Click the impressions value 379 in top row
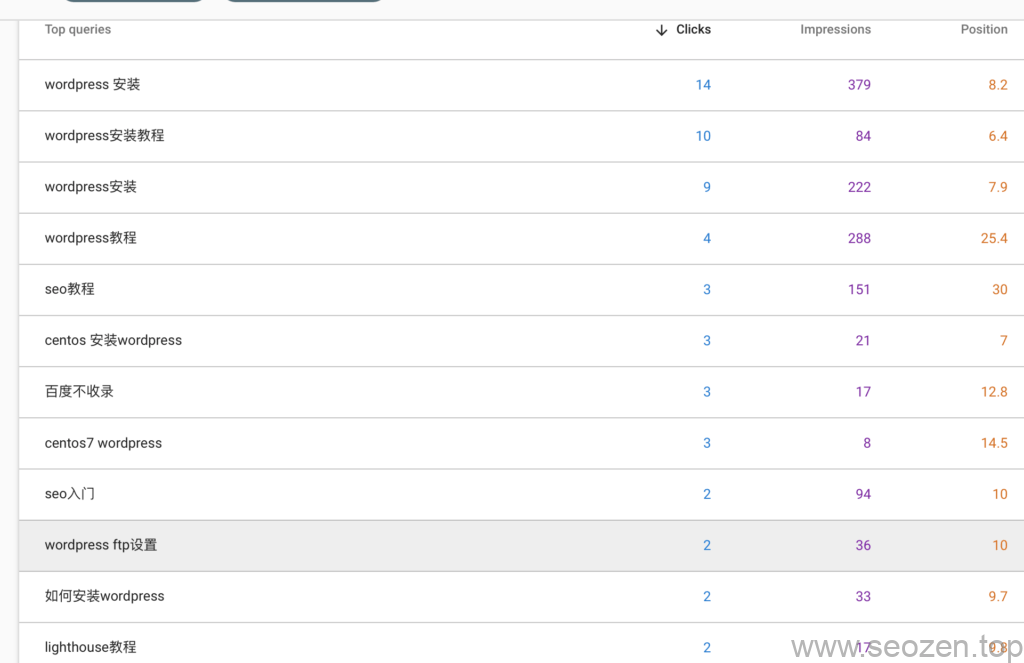Viewport: 1024px width, 663px height. [x=859, y=85]
